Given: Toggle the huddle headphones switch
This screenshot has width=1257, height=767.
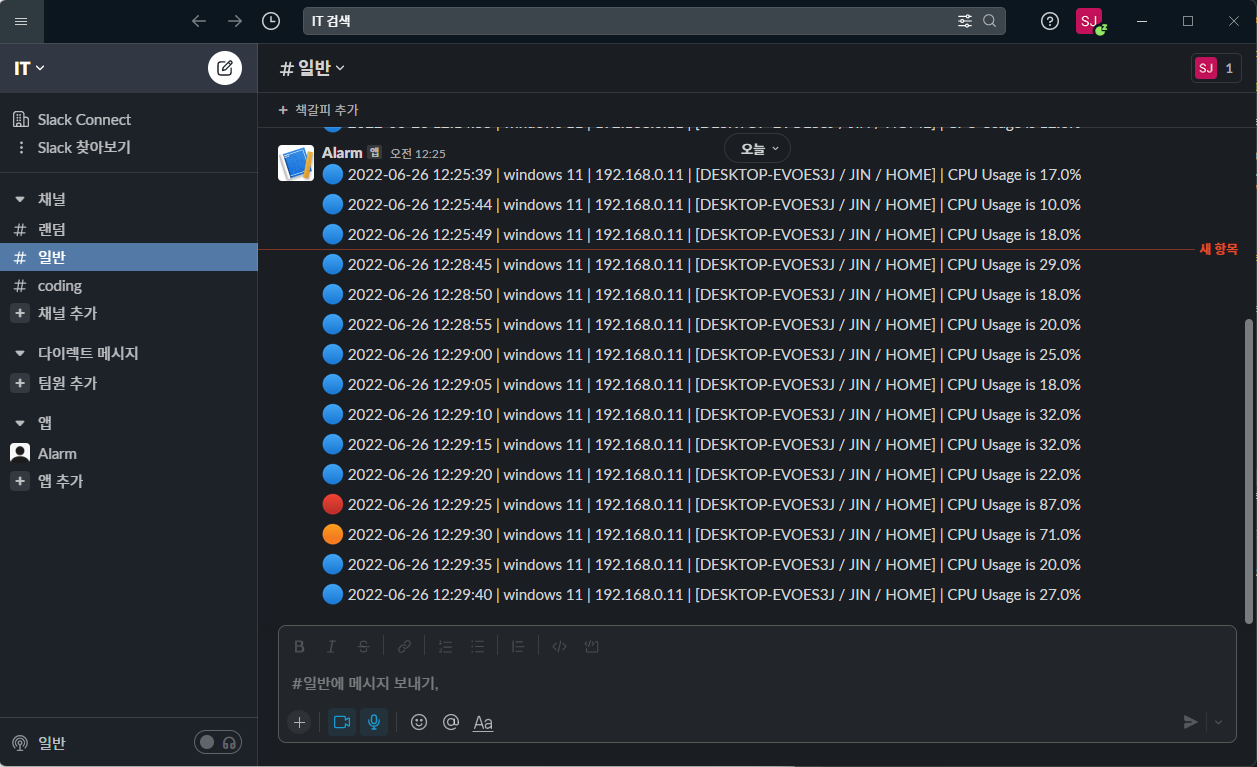Looking at the screenshot, I should point(218,742).
